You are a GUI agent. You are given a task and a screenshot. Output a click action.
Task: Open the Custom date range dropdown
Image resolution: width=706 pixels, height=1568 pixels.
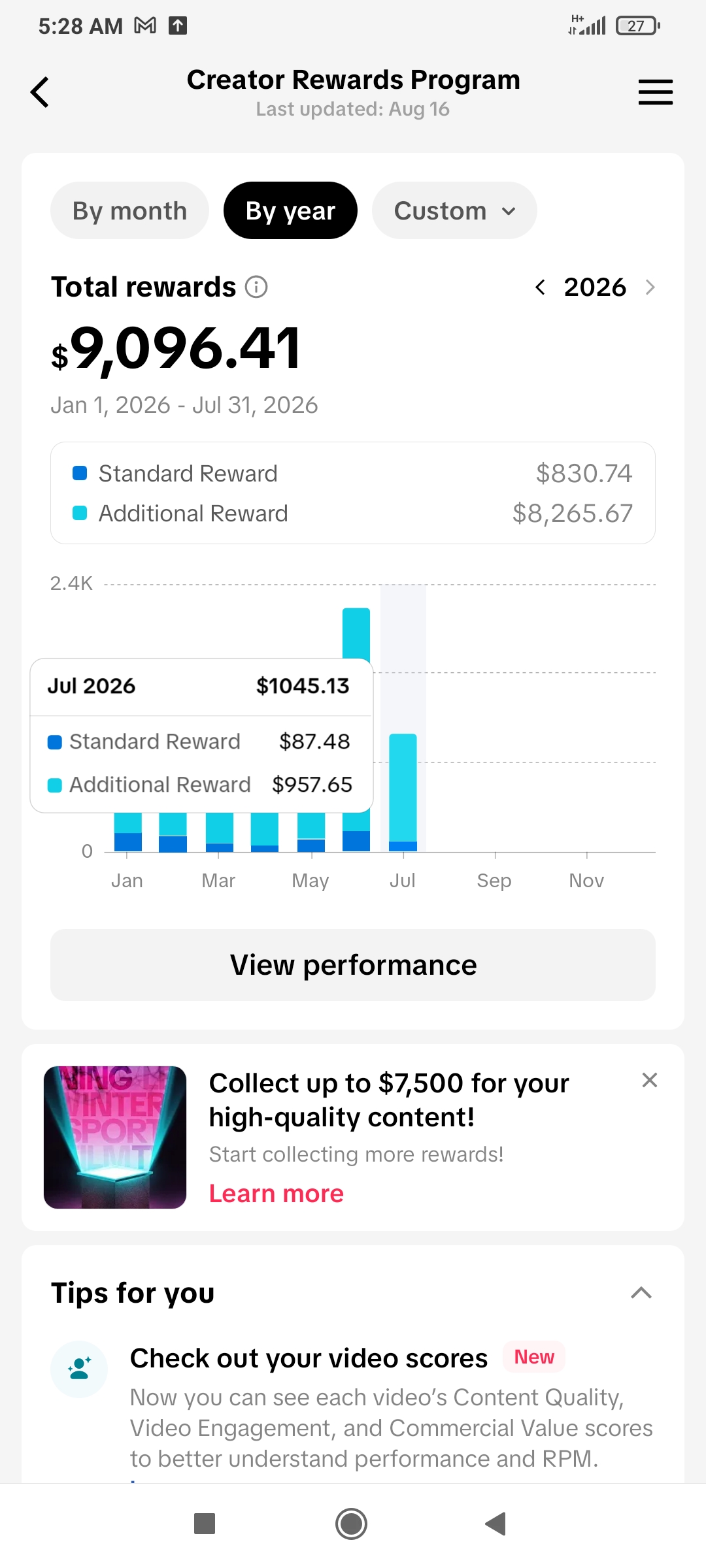454,210
